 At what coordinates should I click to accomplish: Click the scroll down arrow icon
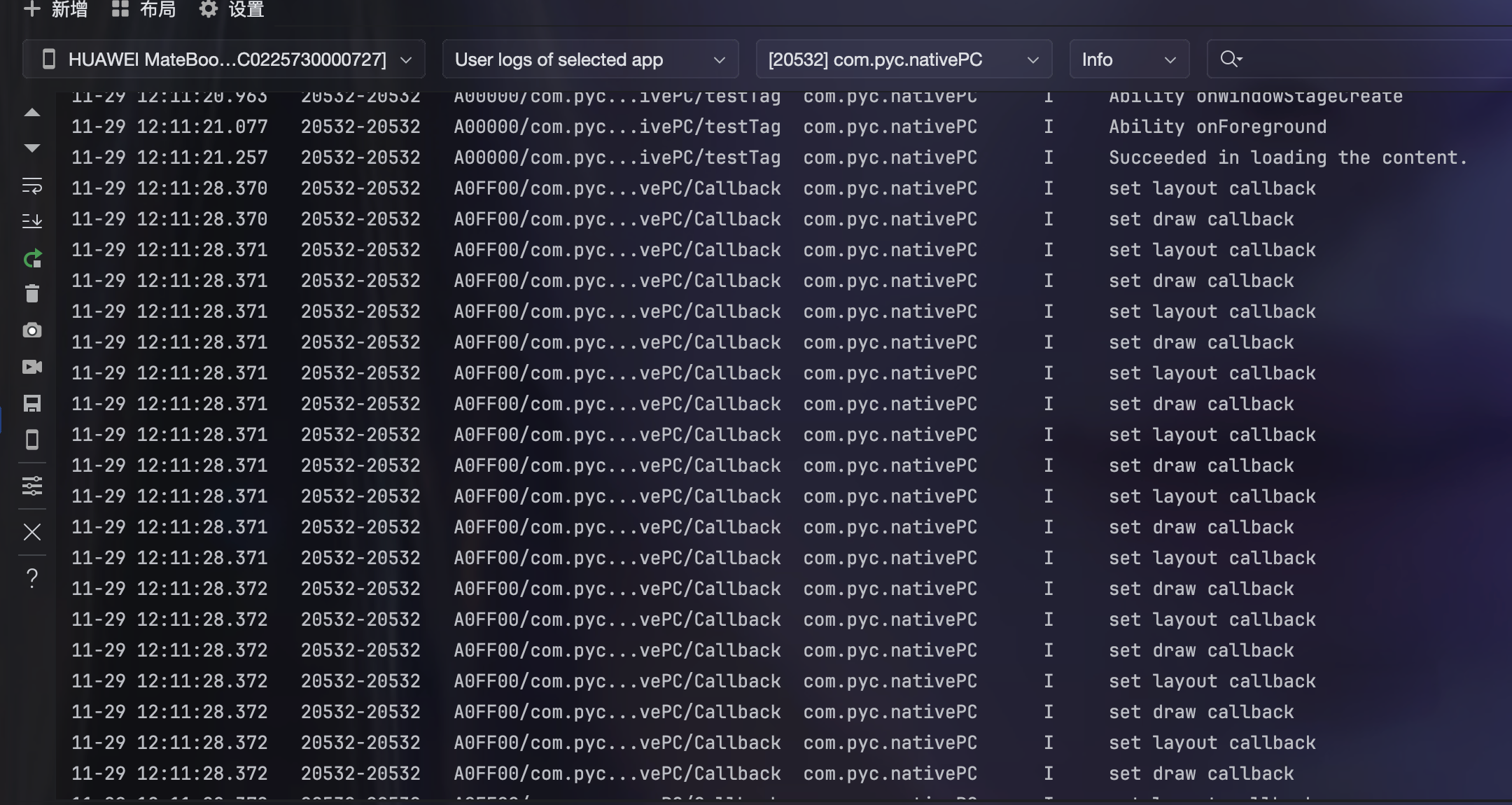(32, 148)
